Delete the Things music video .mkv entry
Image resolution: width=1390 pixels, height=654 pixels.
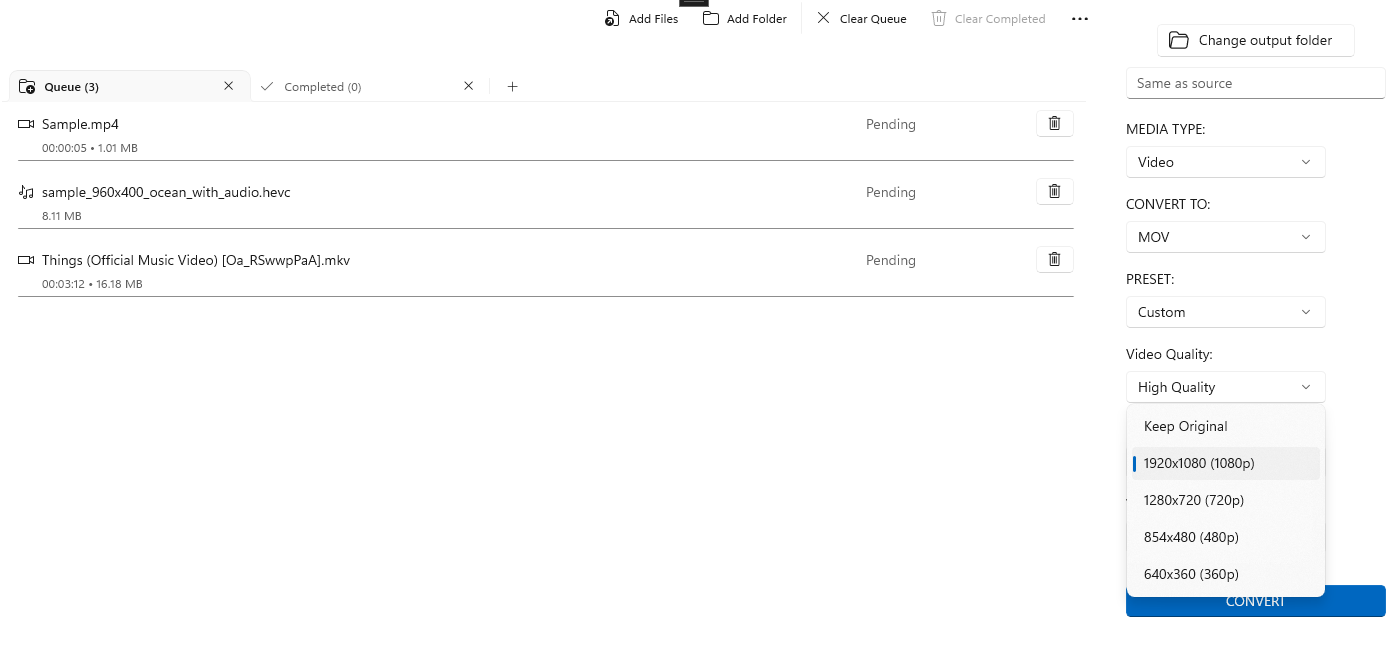point(1054,259)
